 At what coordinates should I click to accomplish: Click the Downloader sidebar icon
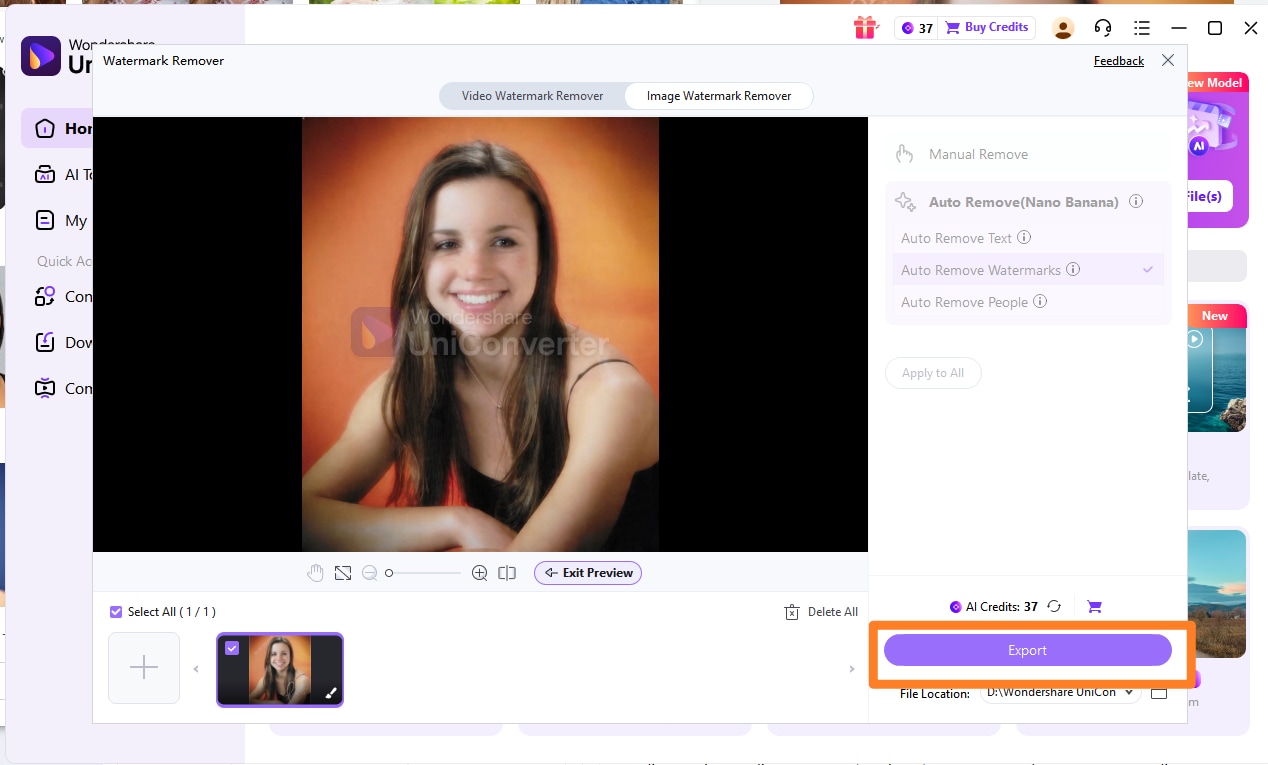tap(44, 342)
